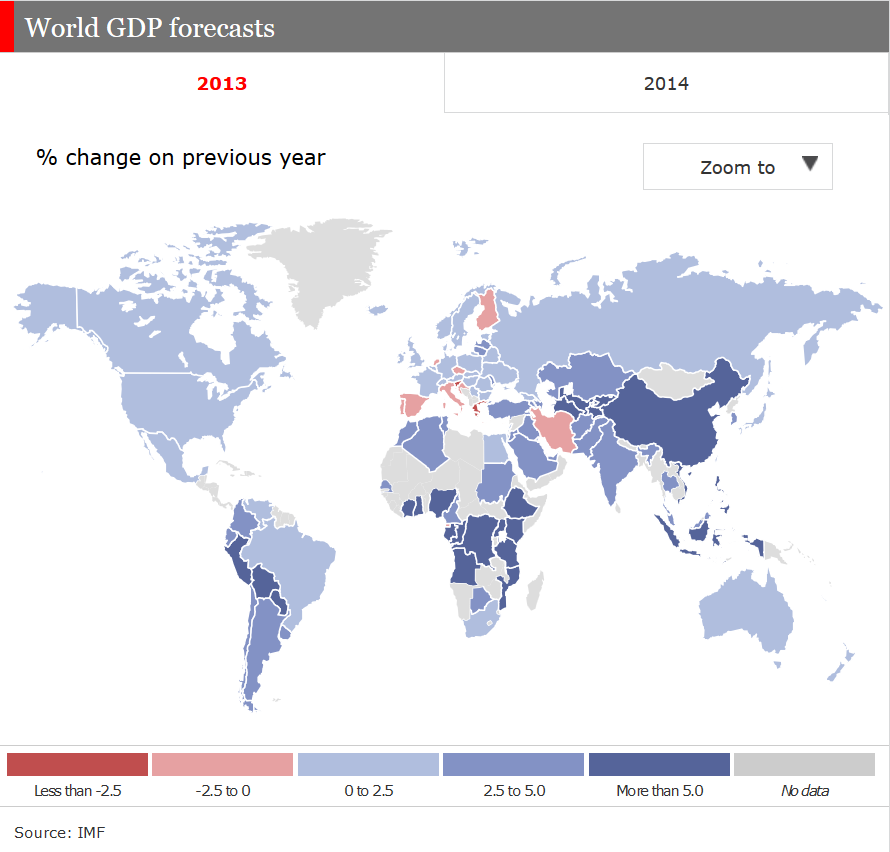Switch to the 2014 forecast tab
Viewport: 890px width, 852px height.
tap(666, 83)
